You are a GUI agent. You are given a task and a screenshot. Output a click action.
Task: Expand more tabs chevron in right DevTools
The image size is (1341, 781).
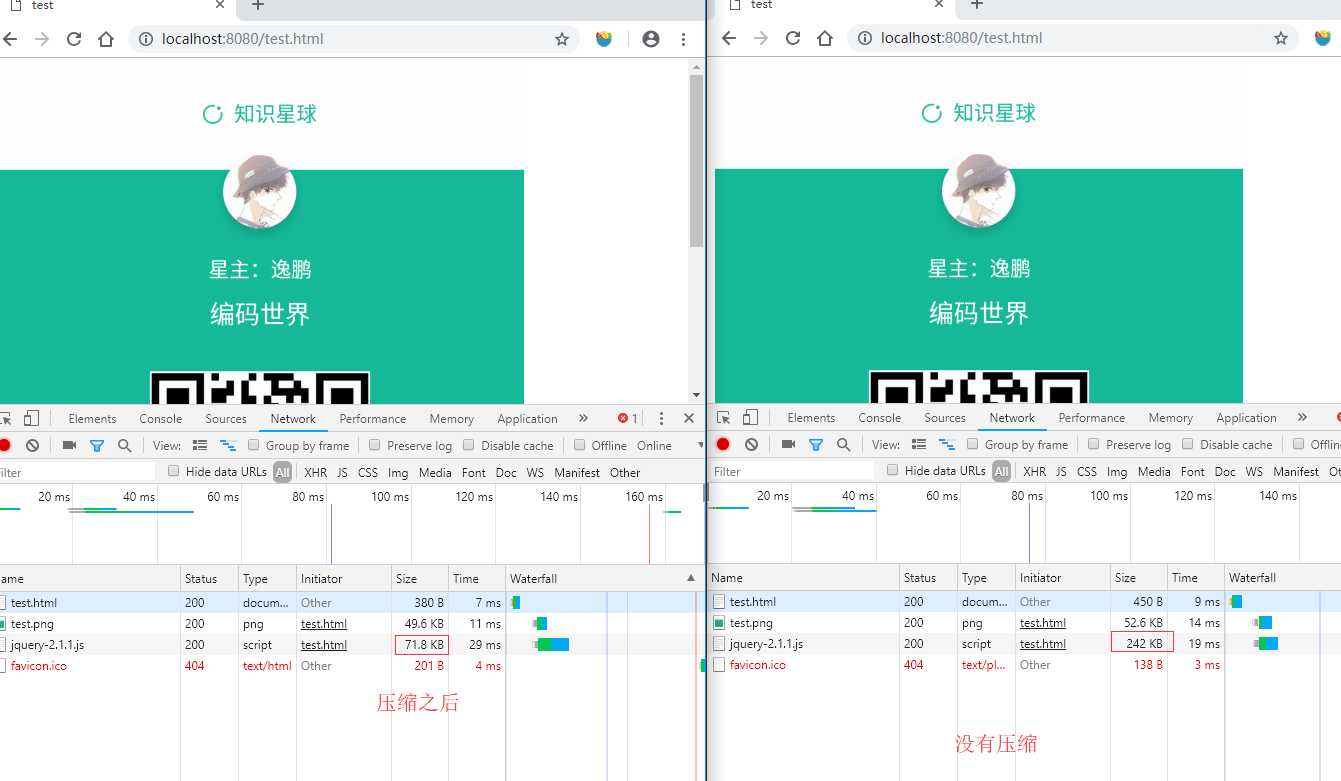tap(1302, 417)
